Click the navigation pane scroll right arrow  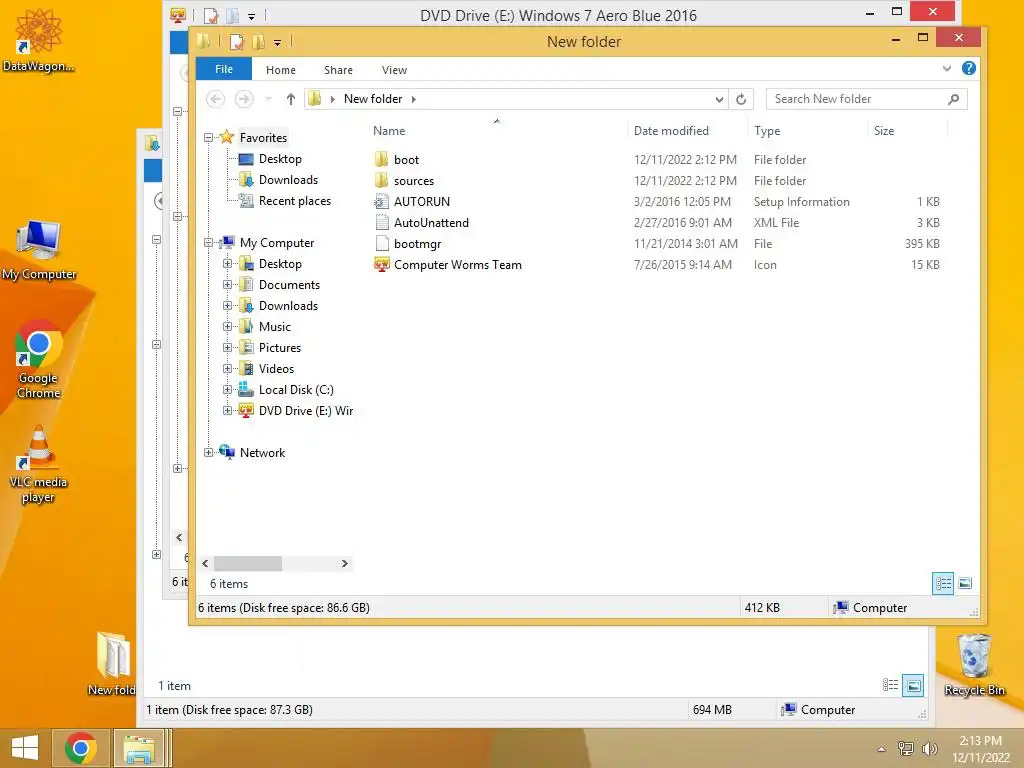345,563
